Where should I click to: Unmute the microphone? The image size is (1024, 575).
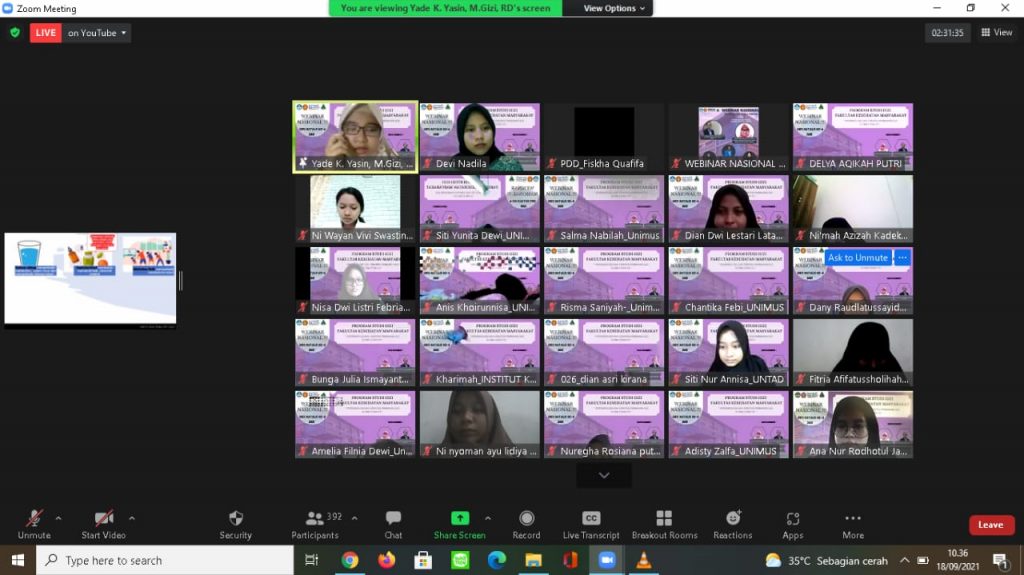pyautogui.click(x=34, y=519)
